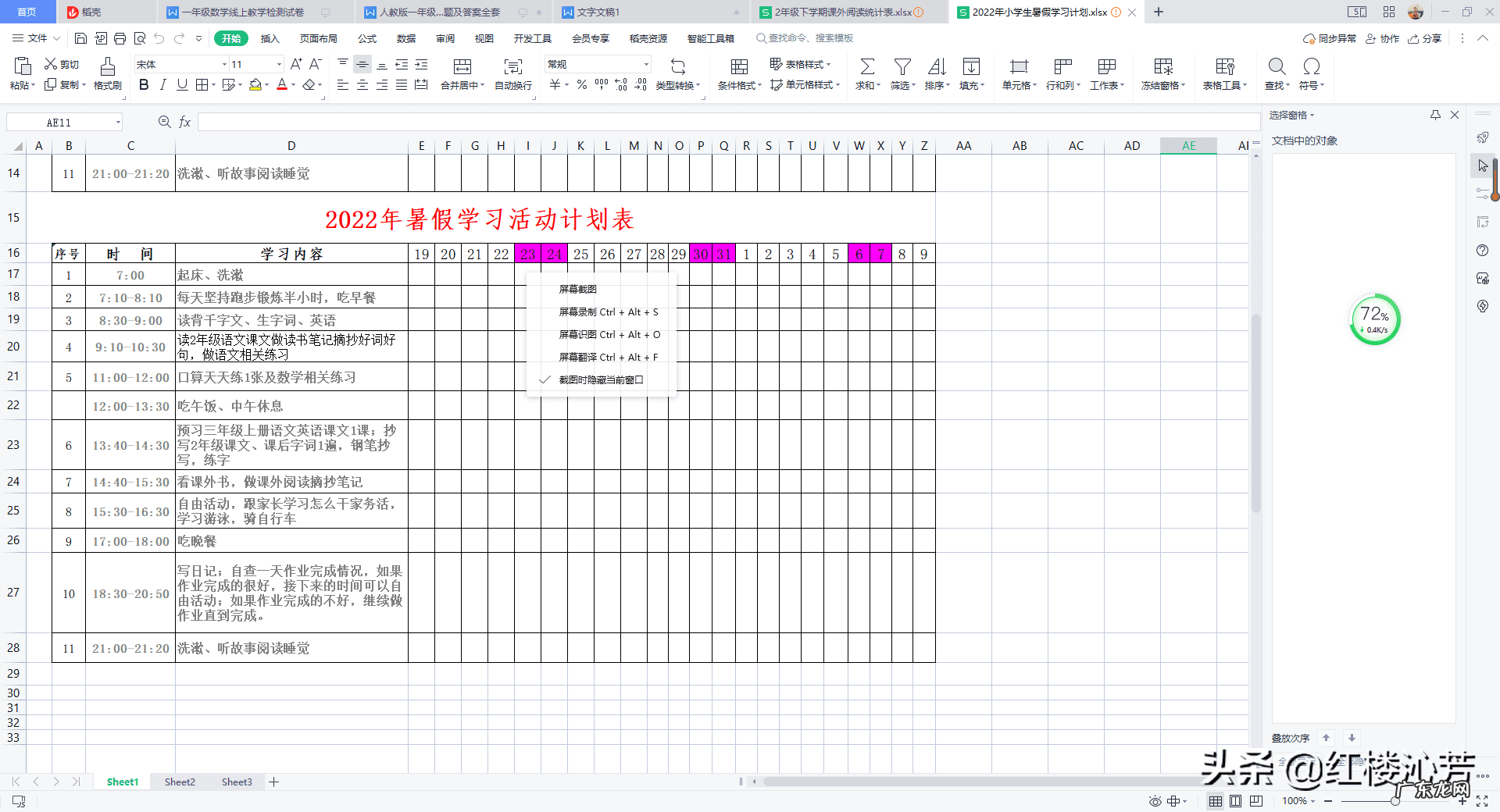Click the Filter 筛选 funnel icon
1500x812 pixels.
pyautogui.click(x=902, y=67)
